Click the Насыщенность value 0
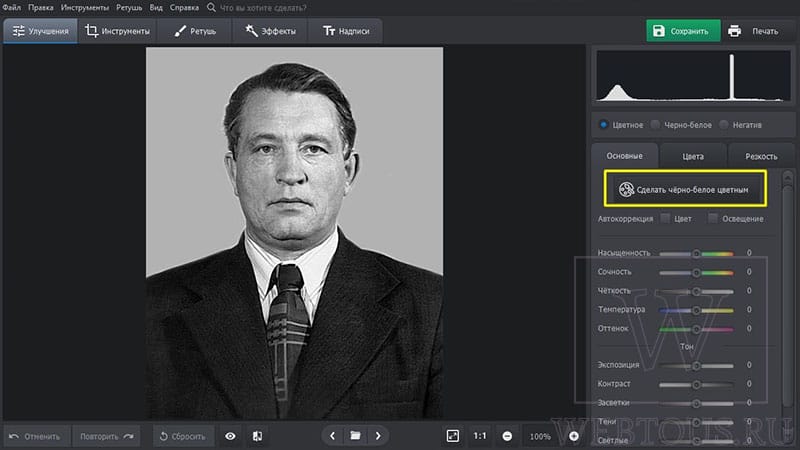The image size is (800, 450). pos(749,253)
